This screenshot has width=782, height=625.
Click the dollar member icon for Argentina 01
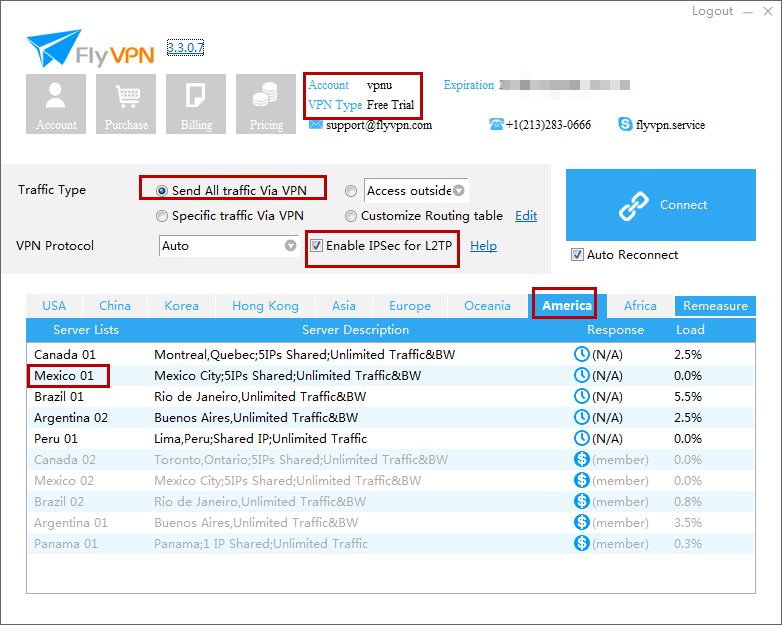[582, 522]
